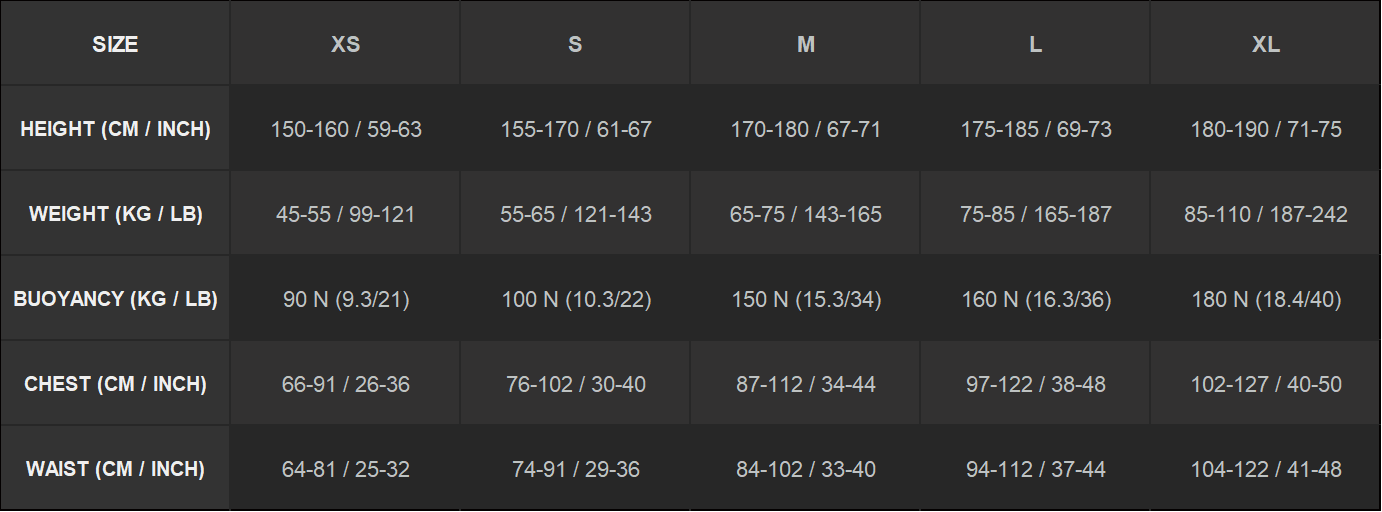
Task: Click the S weight cell 55-65 / 121-143
Action: pyautogui.click(x=575, y=214)
